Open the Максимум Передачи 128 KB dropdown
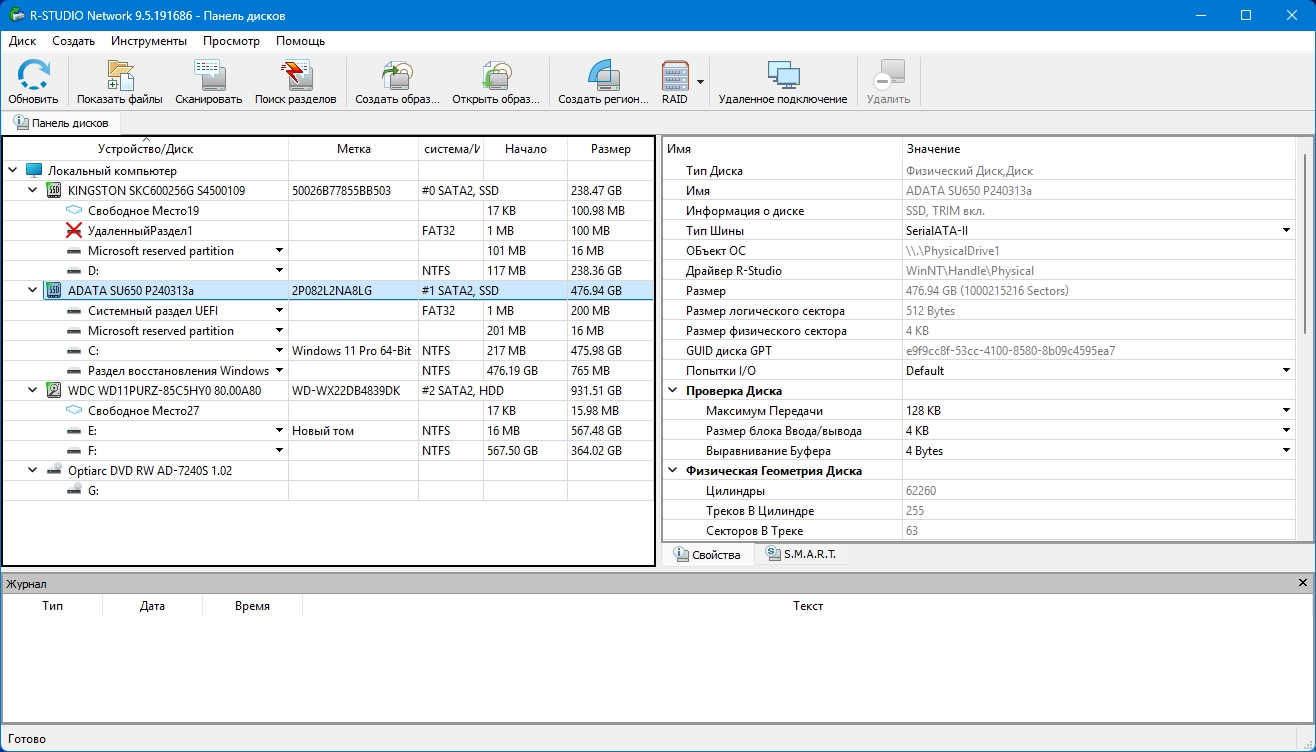Screen dimensions: 1316x752 point(1286,411)
